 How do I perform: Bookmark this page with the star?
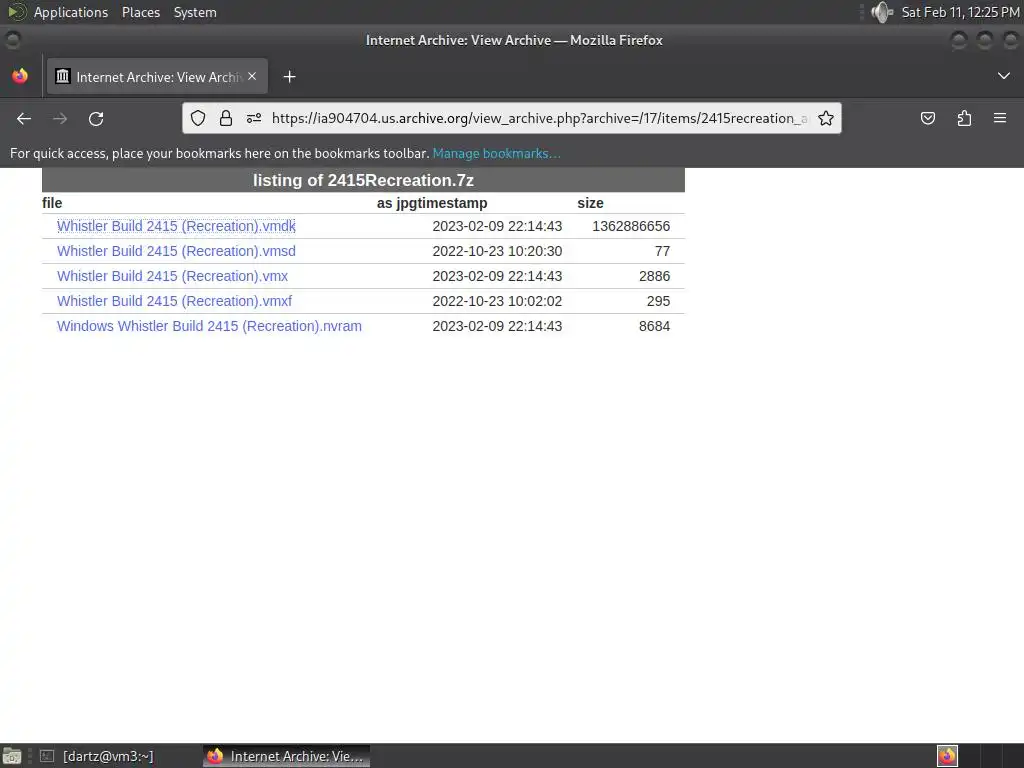coord(825,118)
